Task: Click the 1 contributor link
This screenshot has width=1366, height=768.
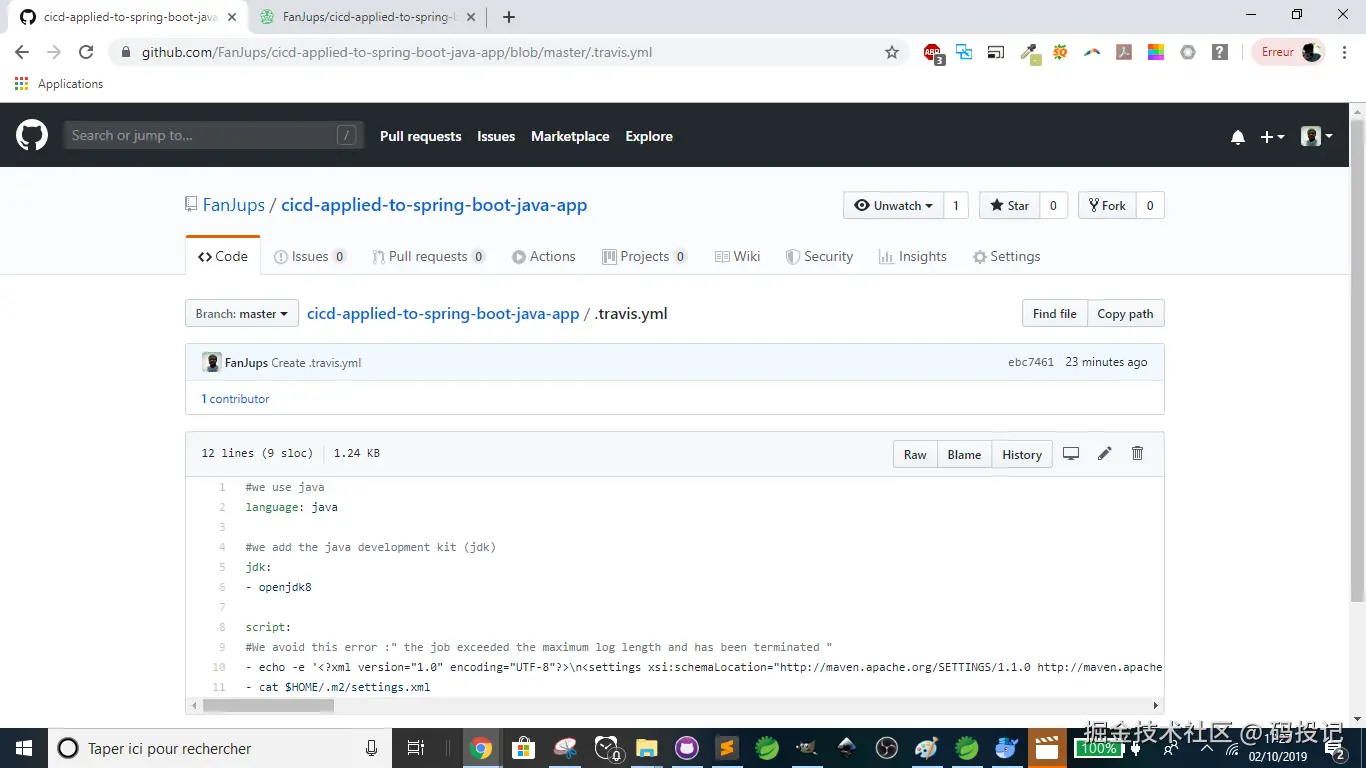Action: (x=235, y=398)
